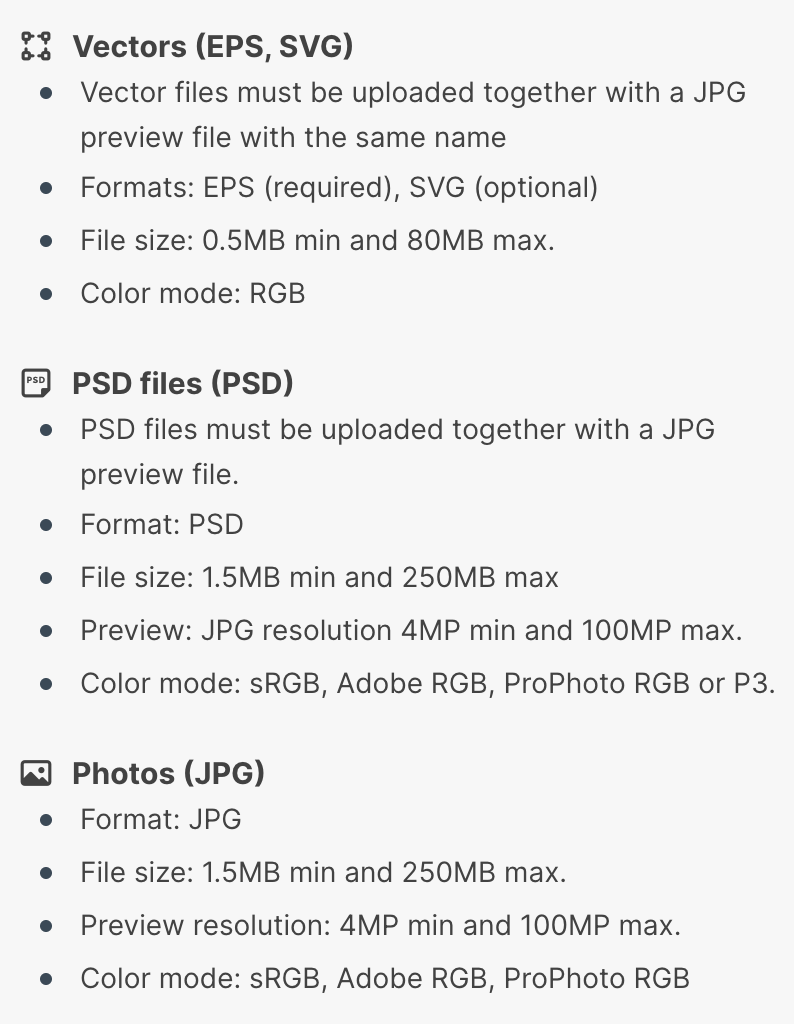Select the "Vectors (EPS, SVG)" heading

click(x=212, y=46)
